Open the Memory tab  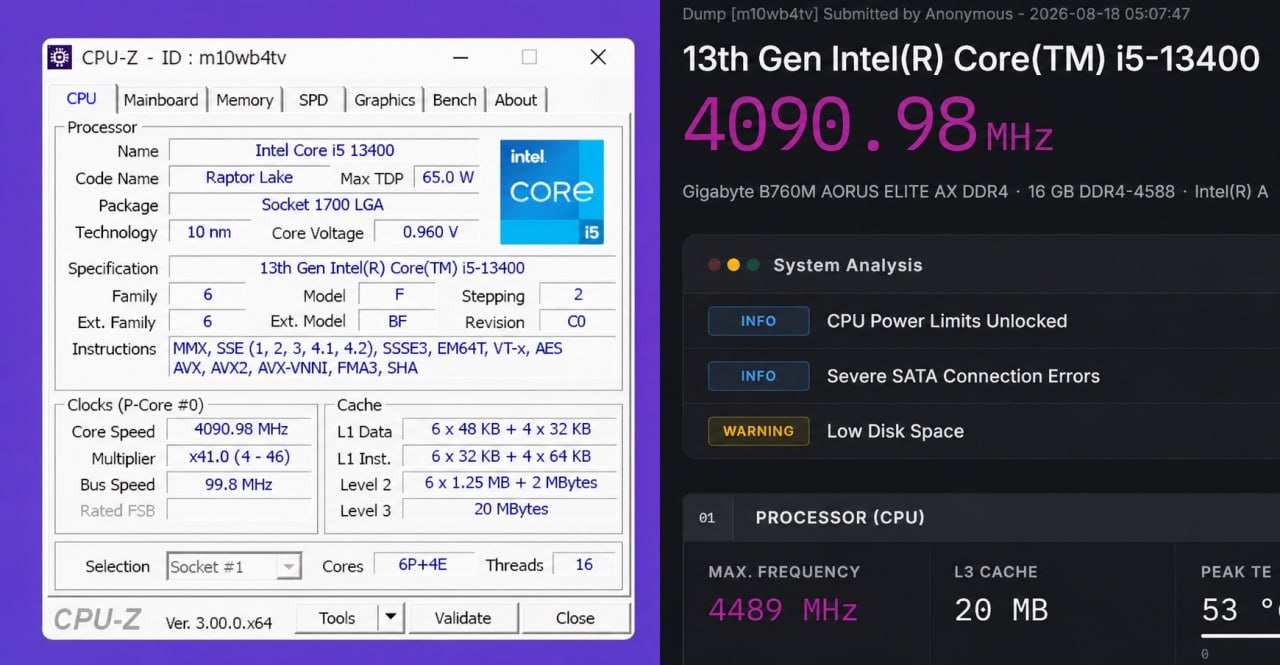click(x=245, y=100)
